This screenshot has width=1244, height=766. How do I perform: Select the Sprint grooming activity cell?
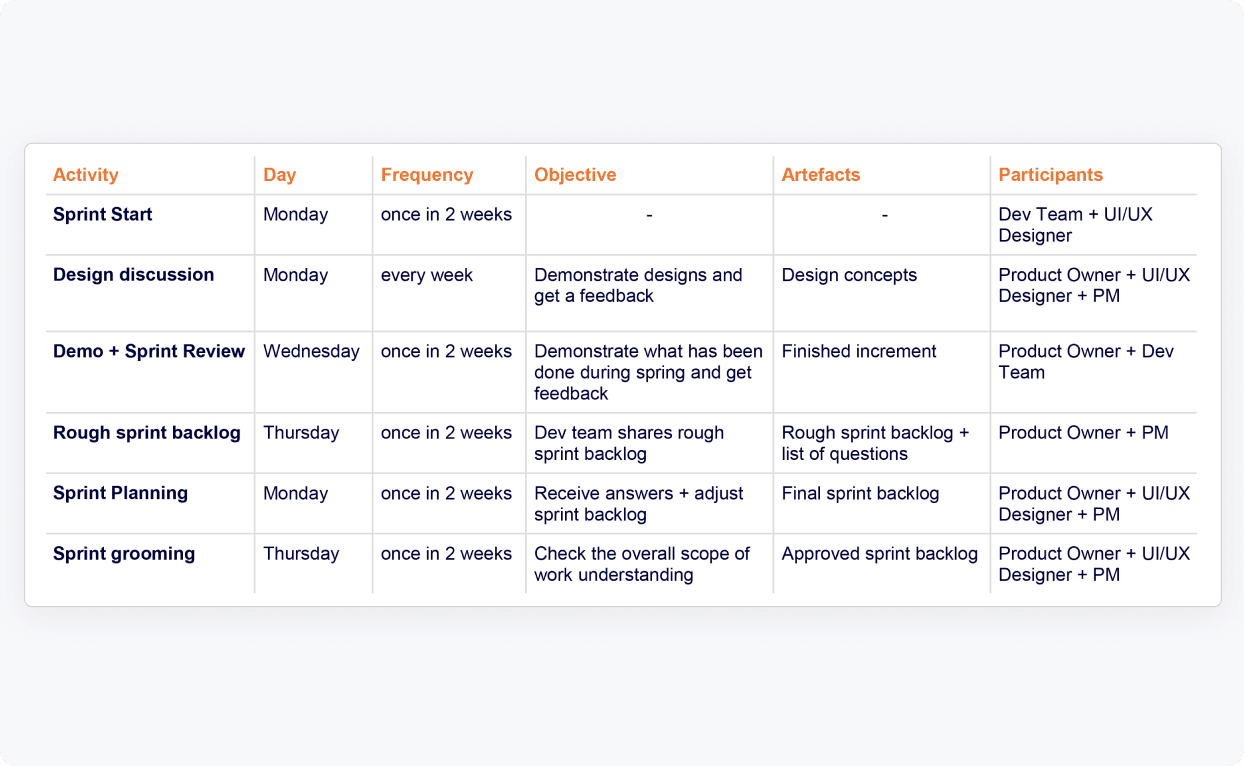coord(124,554)
